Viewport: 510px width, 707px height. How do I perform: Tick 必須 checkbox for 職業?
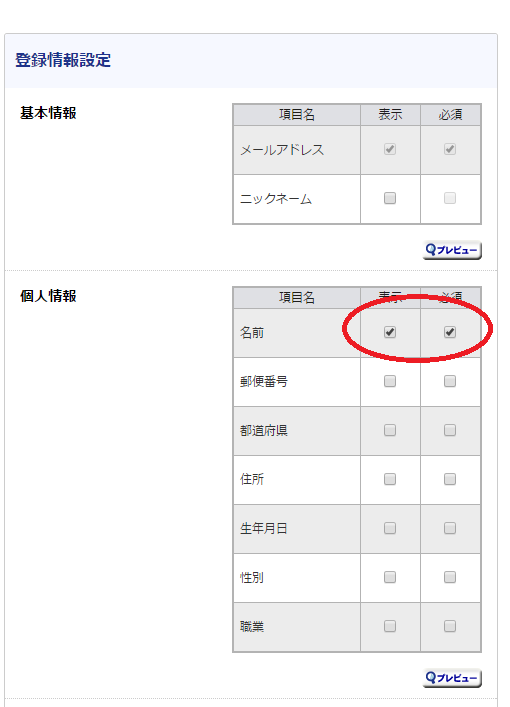click(x=450, y=626)
